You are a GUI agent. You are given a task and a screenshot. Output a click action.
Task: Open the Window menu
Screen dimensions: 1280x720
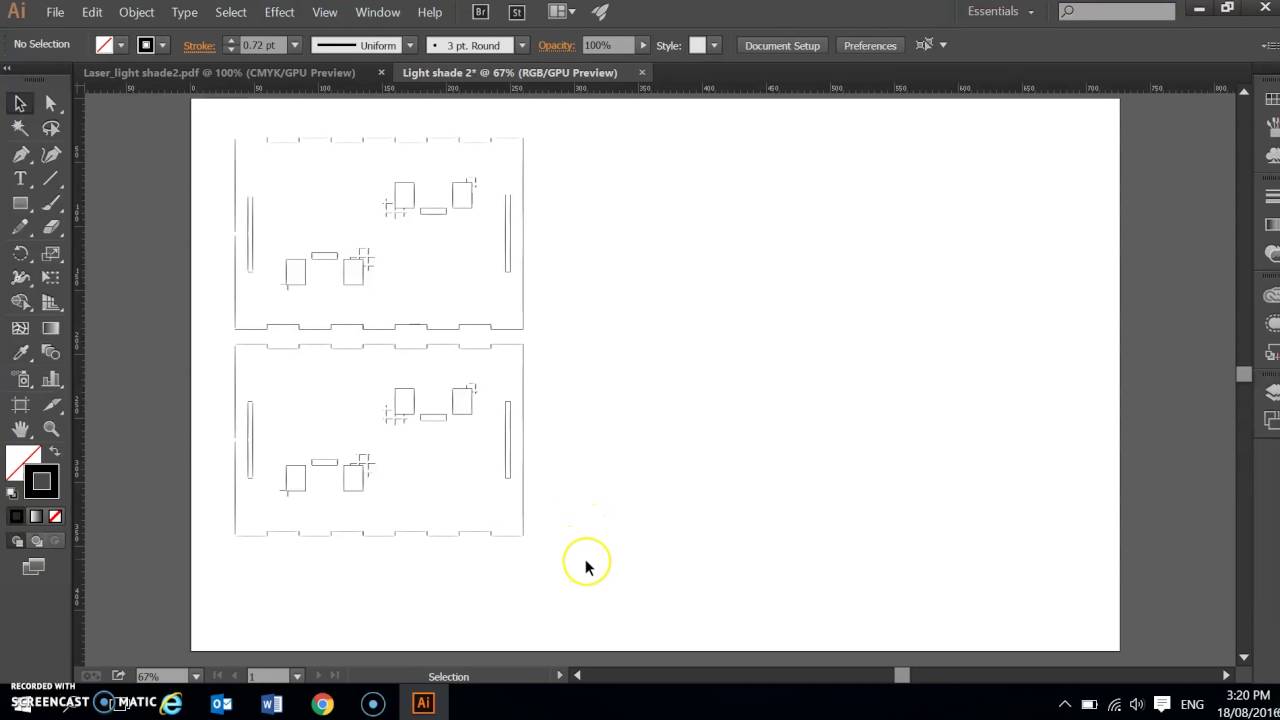[x=378, y=12]
